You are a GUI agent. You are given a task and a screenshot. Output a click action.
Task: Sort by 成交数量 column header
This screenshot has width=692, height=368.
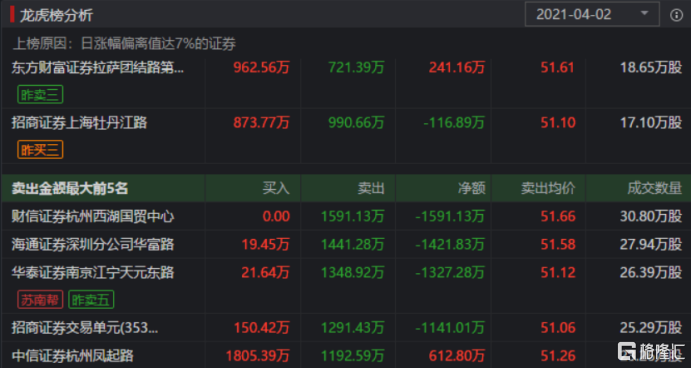(x=654, y=188)
